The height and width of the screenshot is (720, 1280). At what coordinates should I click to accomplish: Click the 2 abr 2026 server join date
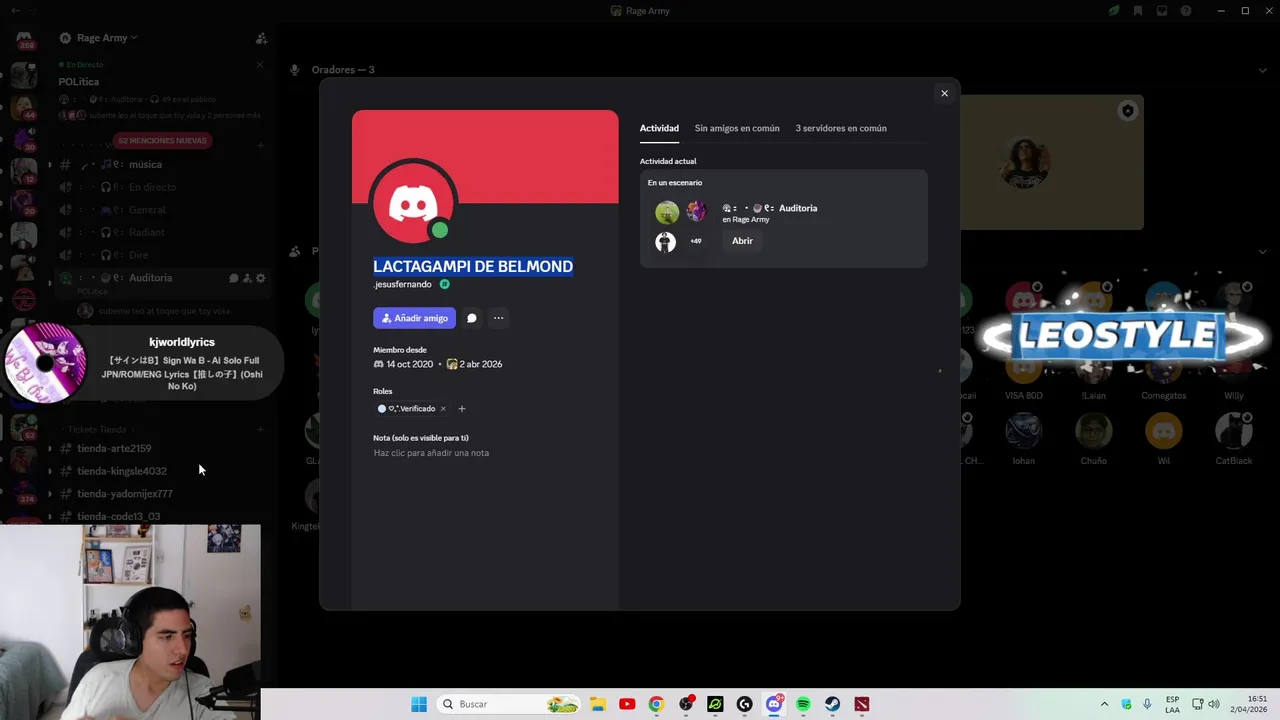tap(481, 364)
